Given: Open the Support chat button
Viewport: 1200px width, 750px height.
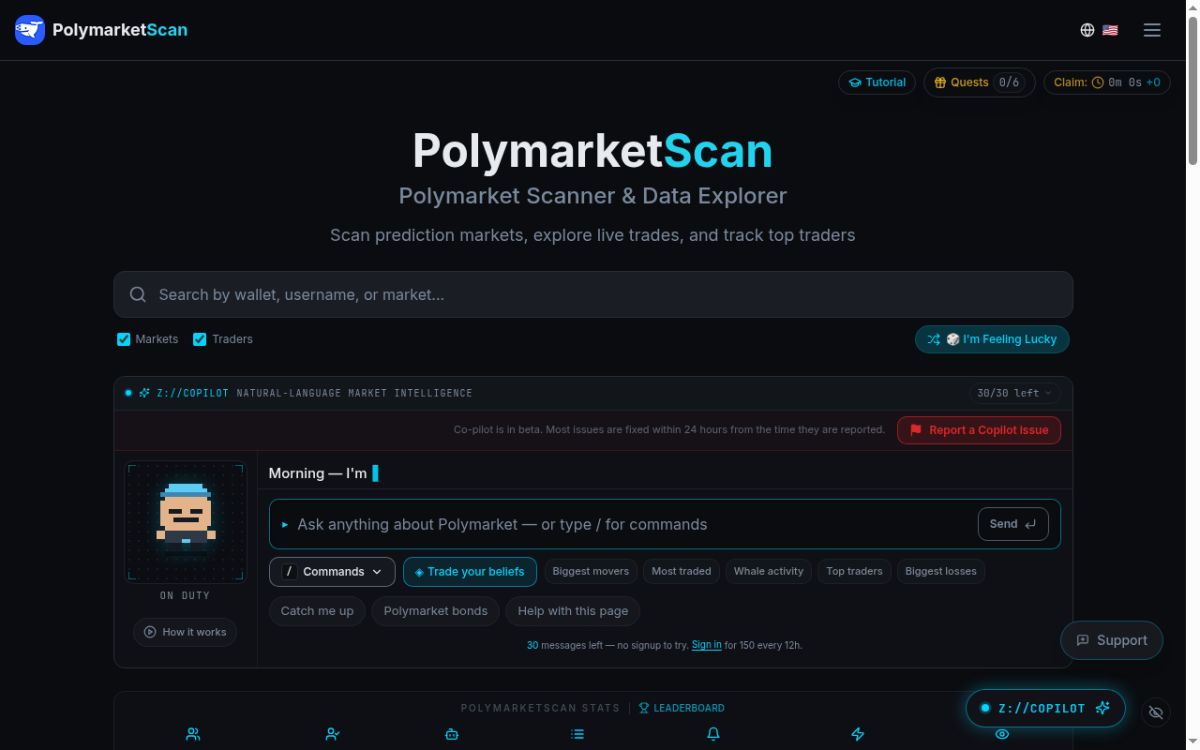Looking at the screenshot, I should (1112, 640).
